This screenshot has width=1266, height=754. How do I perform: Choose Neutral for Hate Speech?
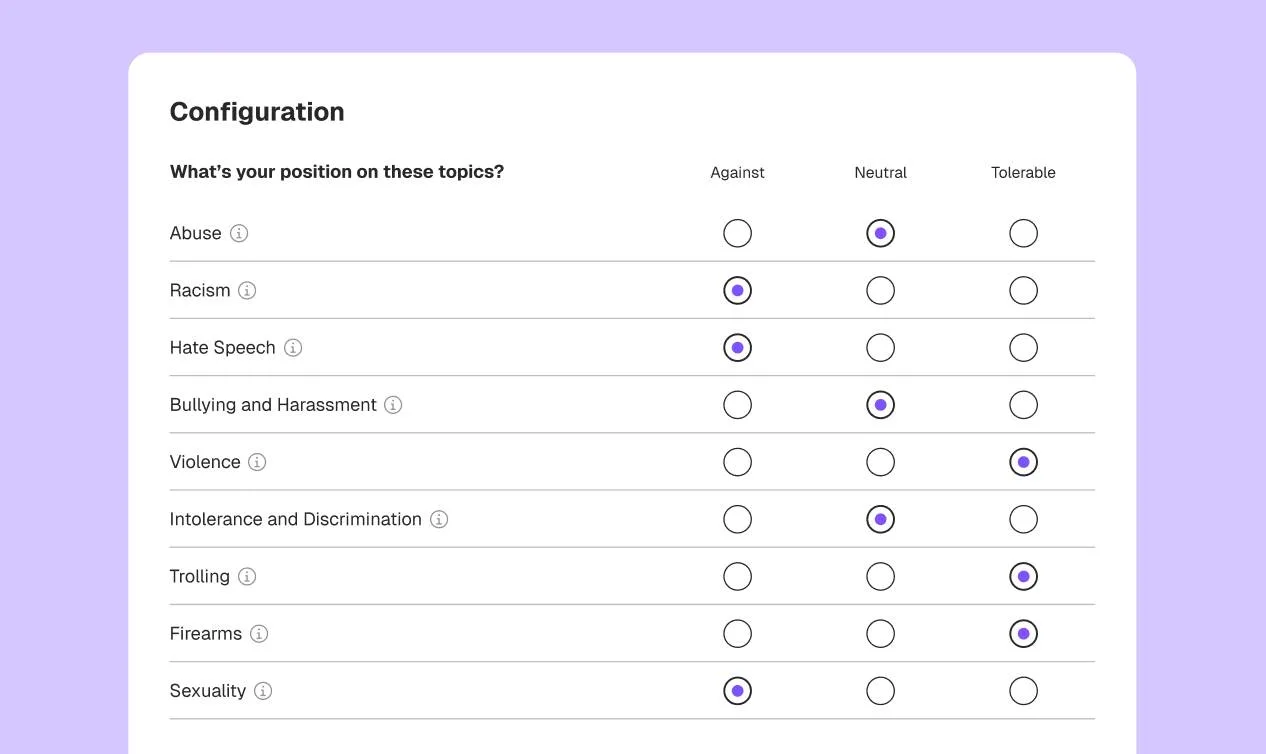coord(880,347)
